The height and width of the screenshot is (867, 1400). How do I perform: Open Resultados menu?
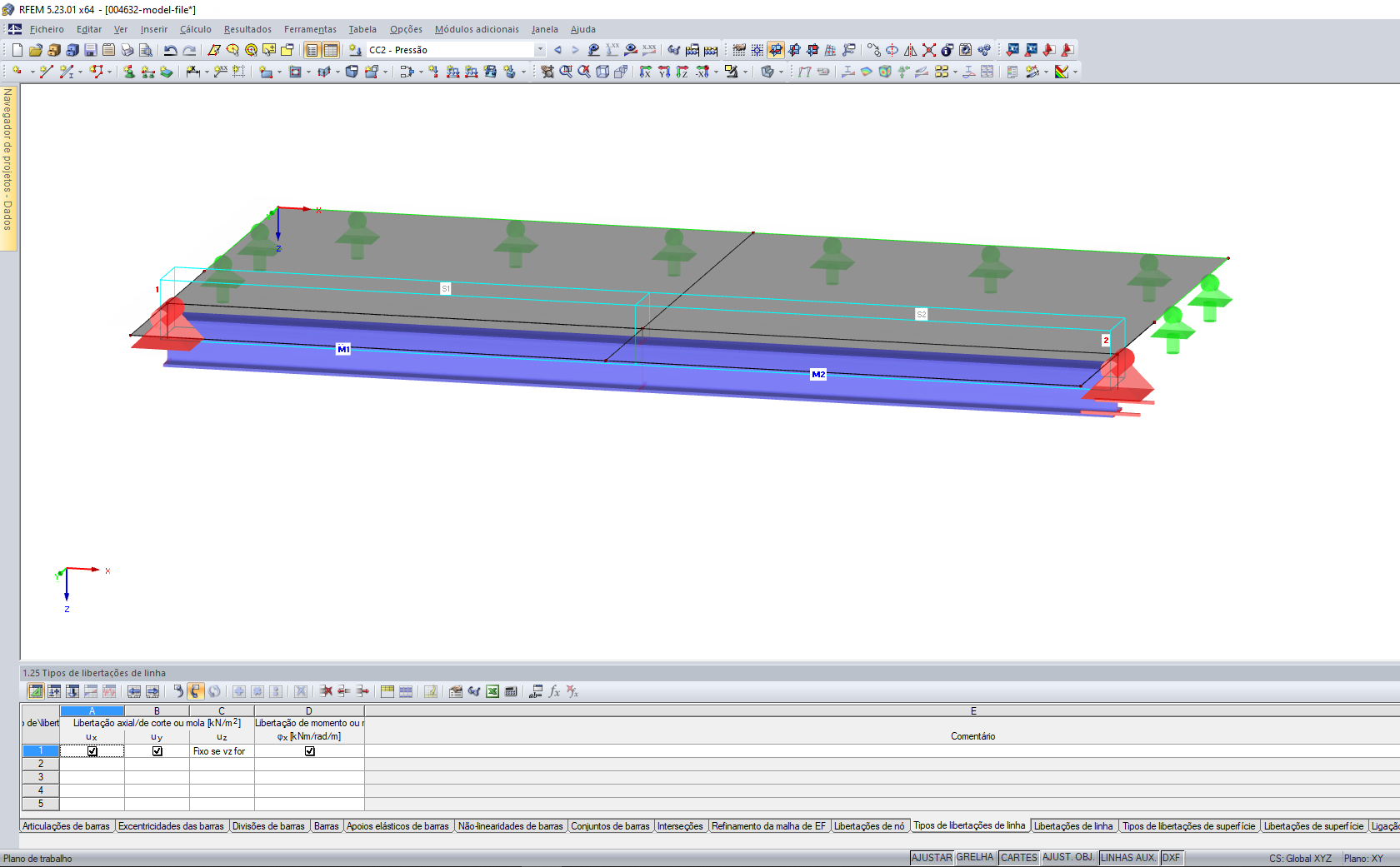pos(247,29)
